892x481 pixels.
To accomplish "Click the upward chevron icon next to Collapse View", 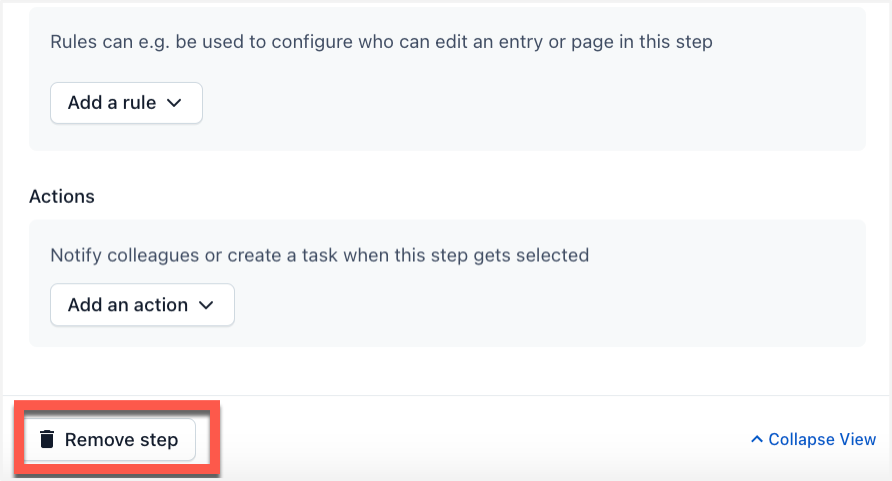I will 757,439.
